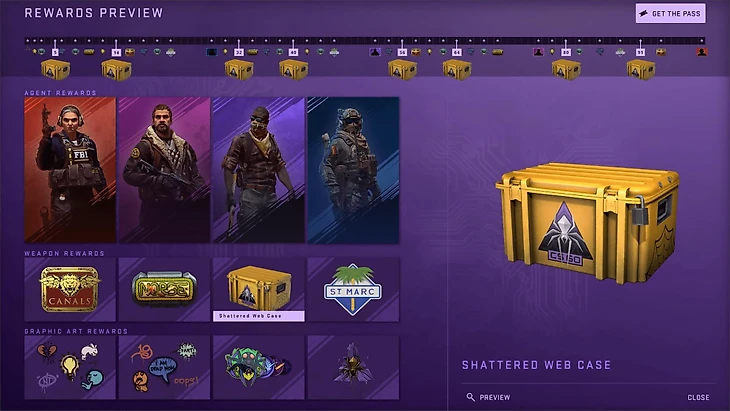Viewport: 730px width, 411px height.
Task: Jump to reward marker 5 on the track
Action: click(55, 53)
